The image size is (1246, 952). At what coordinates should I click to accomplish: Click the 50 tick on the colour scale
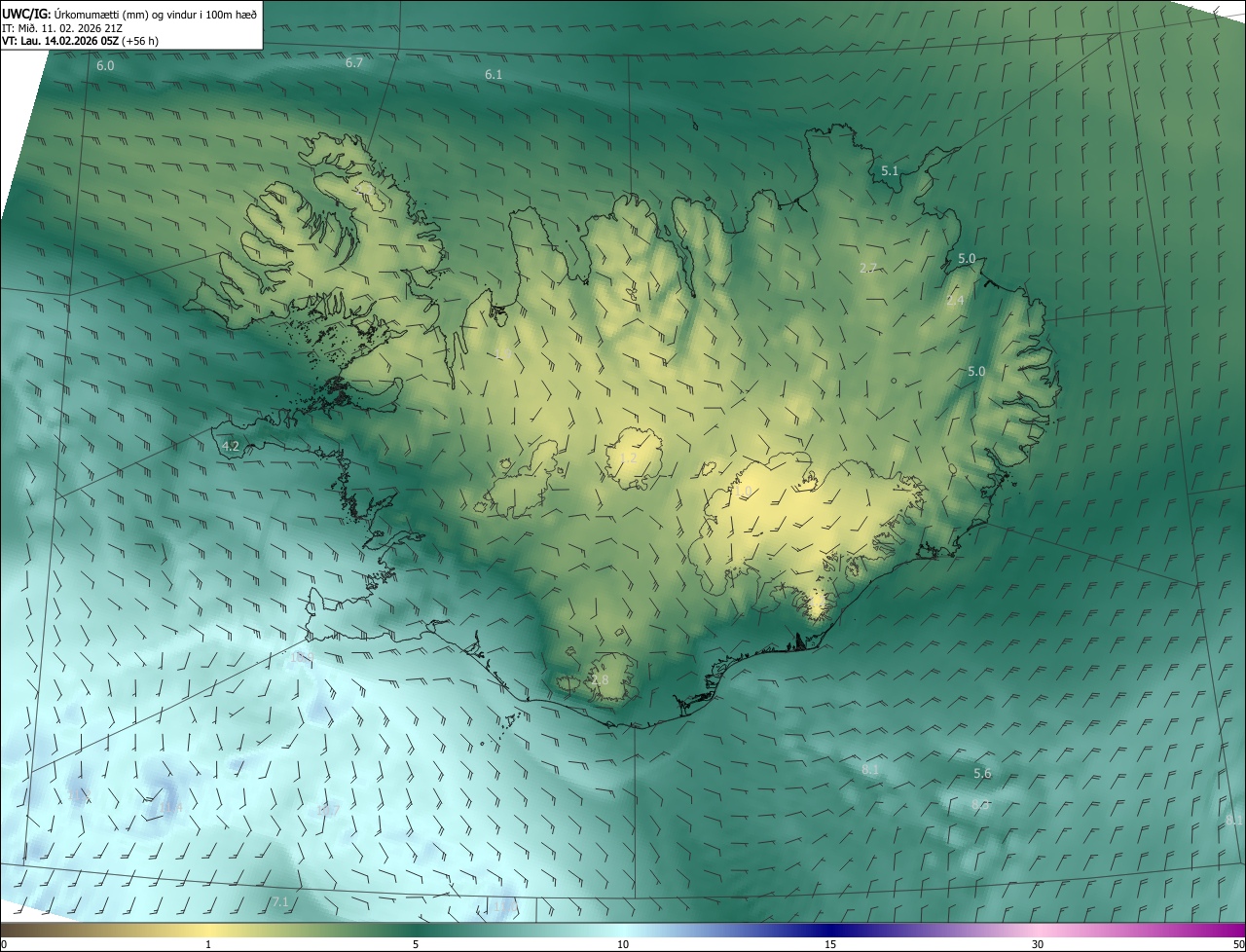coord(1237,944)
